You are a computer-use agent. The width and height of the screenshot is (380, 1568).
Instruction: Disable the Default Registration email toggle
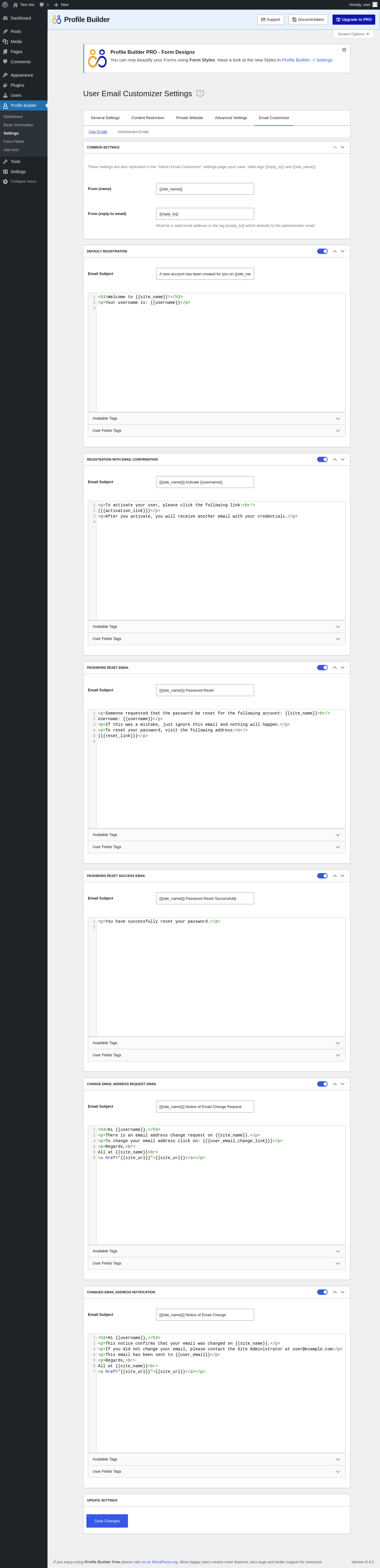322,252
